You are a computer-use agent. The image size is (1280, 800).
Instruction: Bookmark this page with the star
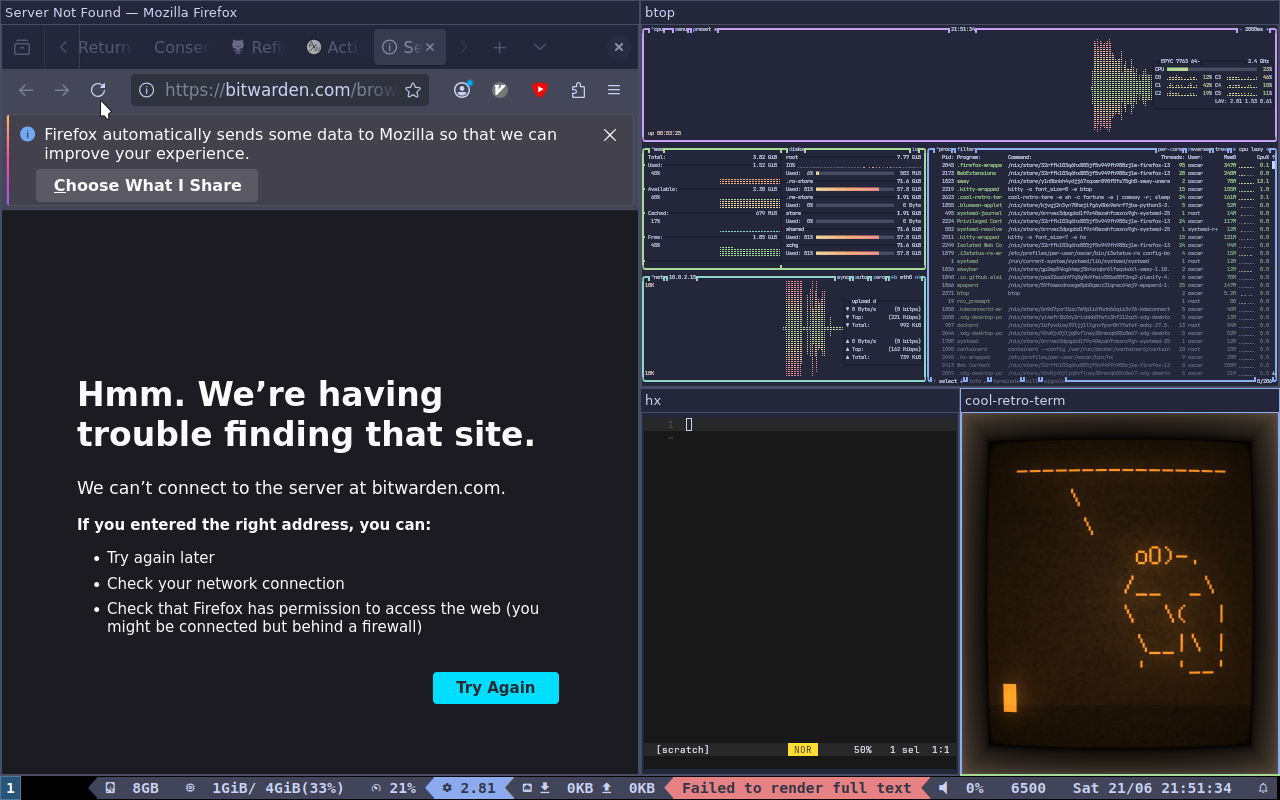(x=413, y=90)
